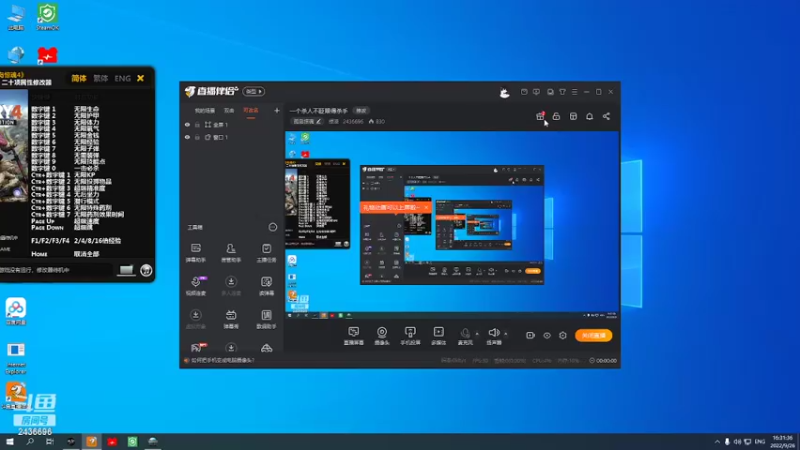Image resolution: width=800 pixels, height=450 pixels.
Task: Open the data assistant tool in toolbox
Action: coord(266,319)
